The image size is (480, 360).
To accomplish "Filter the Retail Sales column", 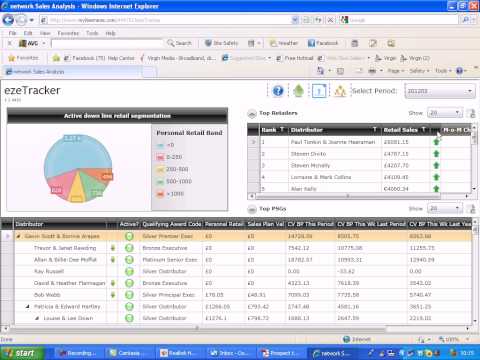I will (424, 129).
